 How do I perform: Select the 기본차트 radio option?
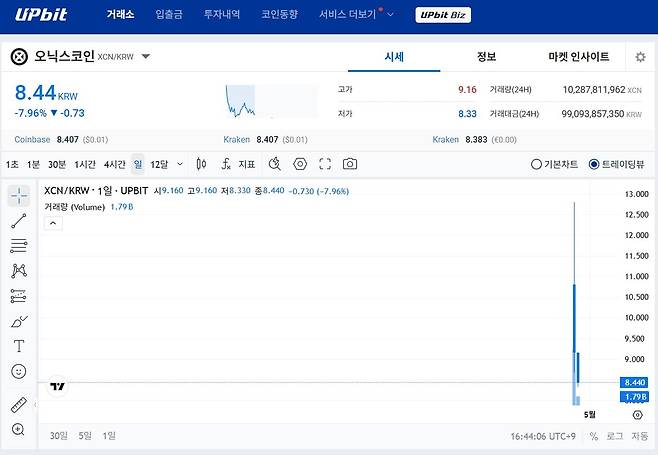click(555, 164)
